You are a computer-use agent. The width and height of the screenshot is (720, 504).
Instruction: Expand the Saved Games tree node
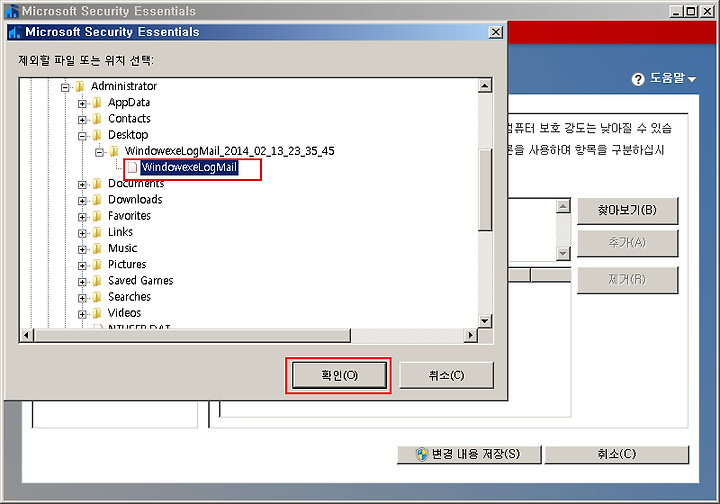(82, 281)
